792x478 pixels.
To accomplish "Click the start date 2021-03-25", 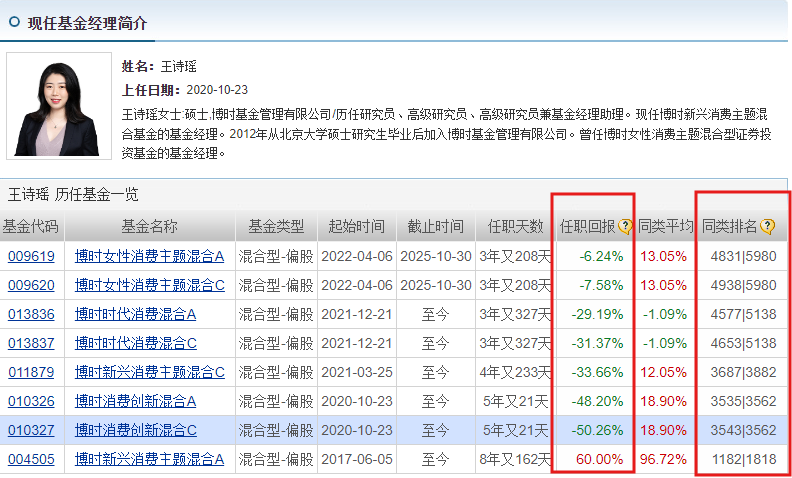I will pyautogui.click(x=357, y=372).
